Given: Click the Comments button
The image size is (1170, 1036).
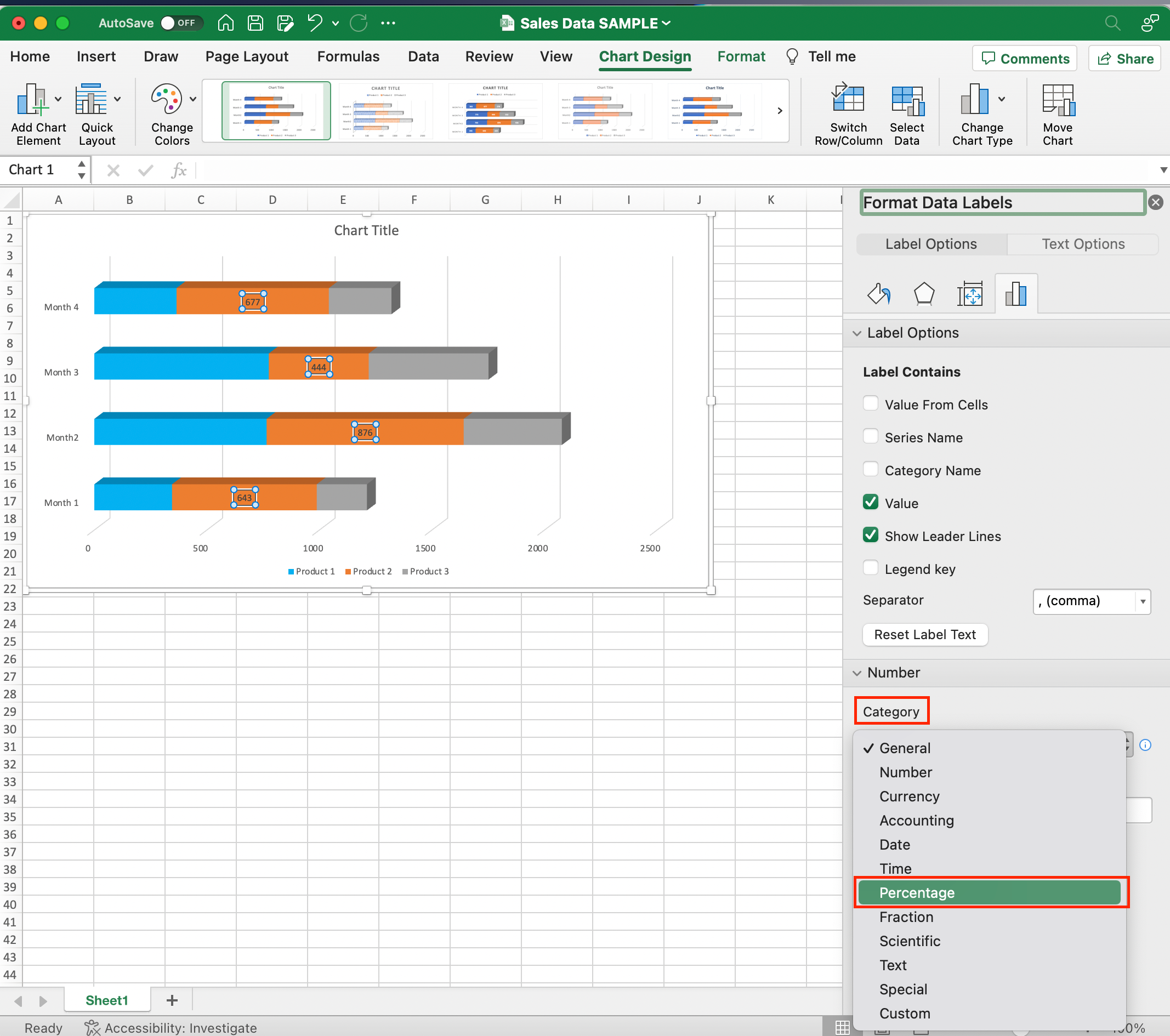Looking at the screenshot, I should 1025,59.
